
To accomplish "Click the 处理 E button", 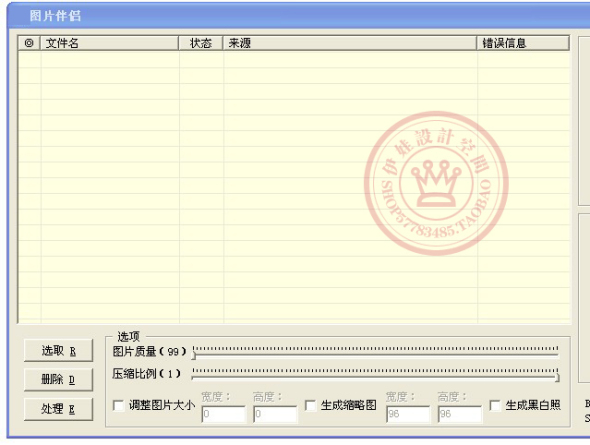I will tap(58, 409).
